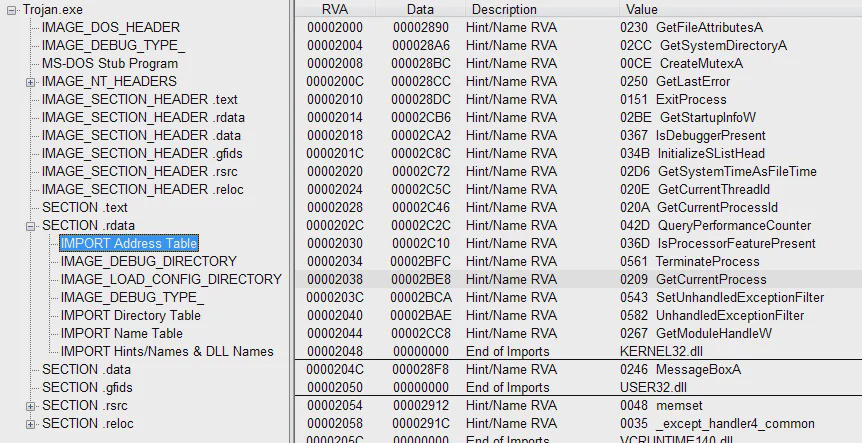The height and width of the screenshot is (443, 862).
Task: Select IMAGE_LOAD_CONFIG_DIRECTORY in the tree
Action: [171, 279]
